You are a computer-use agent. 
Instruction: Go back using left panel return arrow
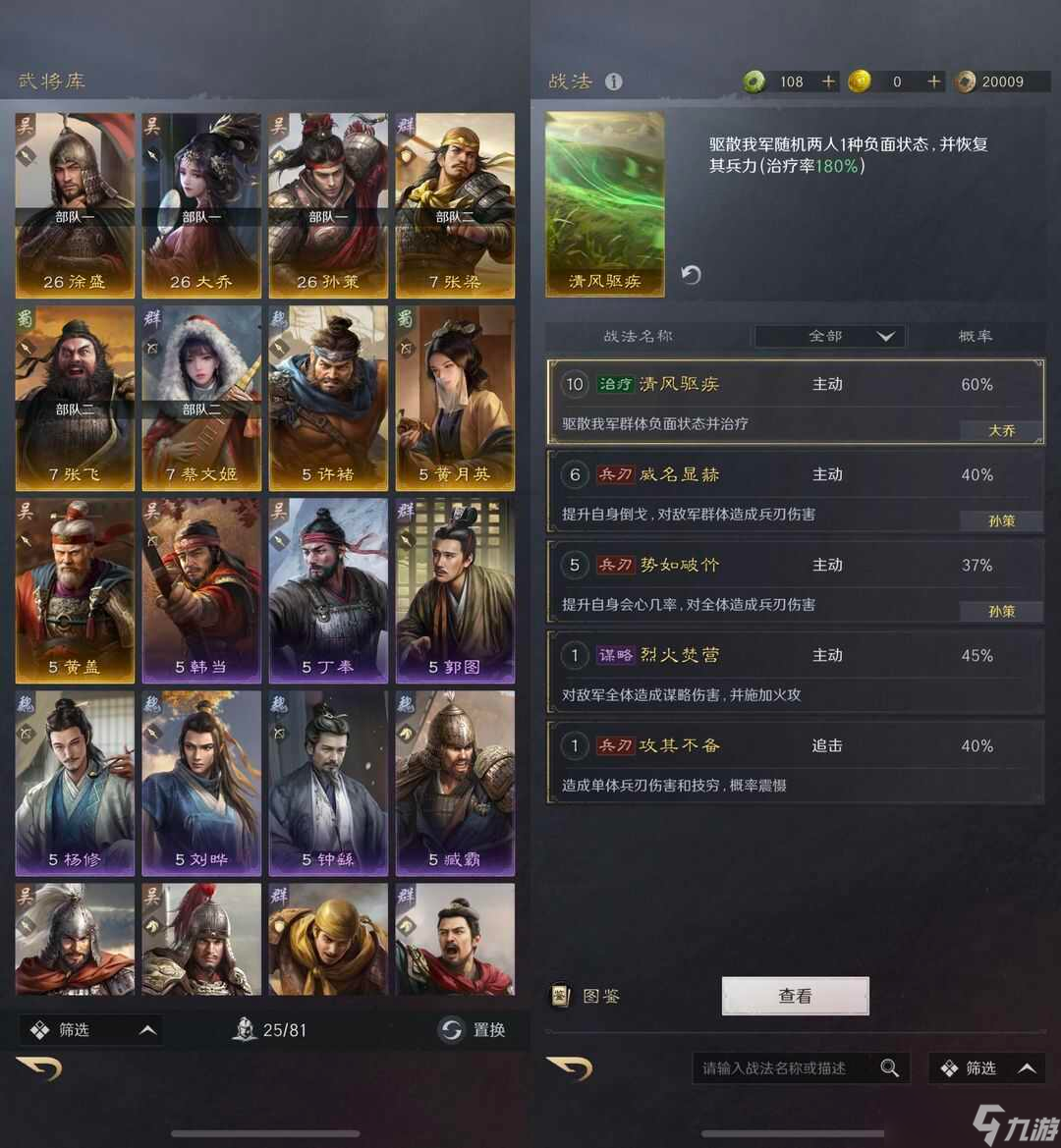(39, 1068)
